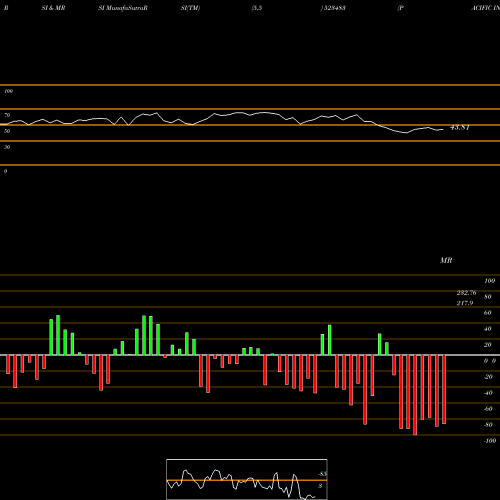The height and width of the screenshot is (500, 500).
Task: Click the 40 label on MR axis
Action: pyautogui.click(x=488, y=329)
